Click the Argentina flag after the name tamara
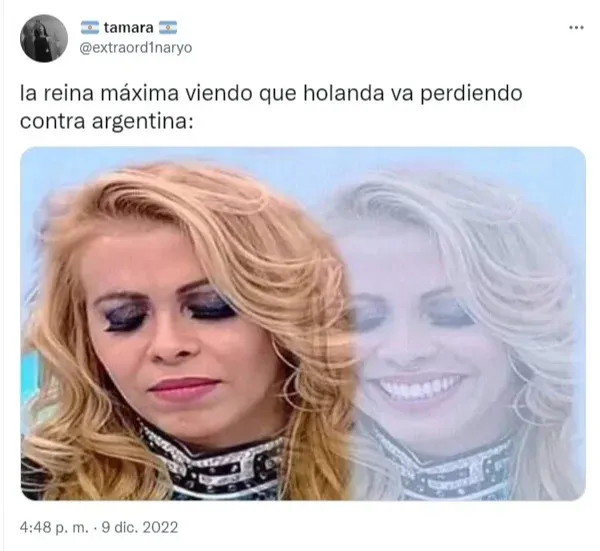Screen dimensions: 600x551 168,28
